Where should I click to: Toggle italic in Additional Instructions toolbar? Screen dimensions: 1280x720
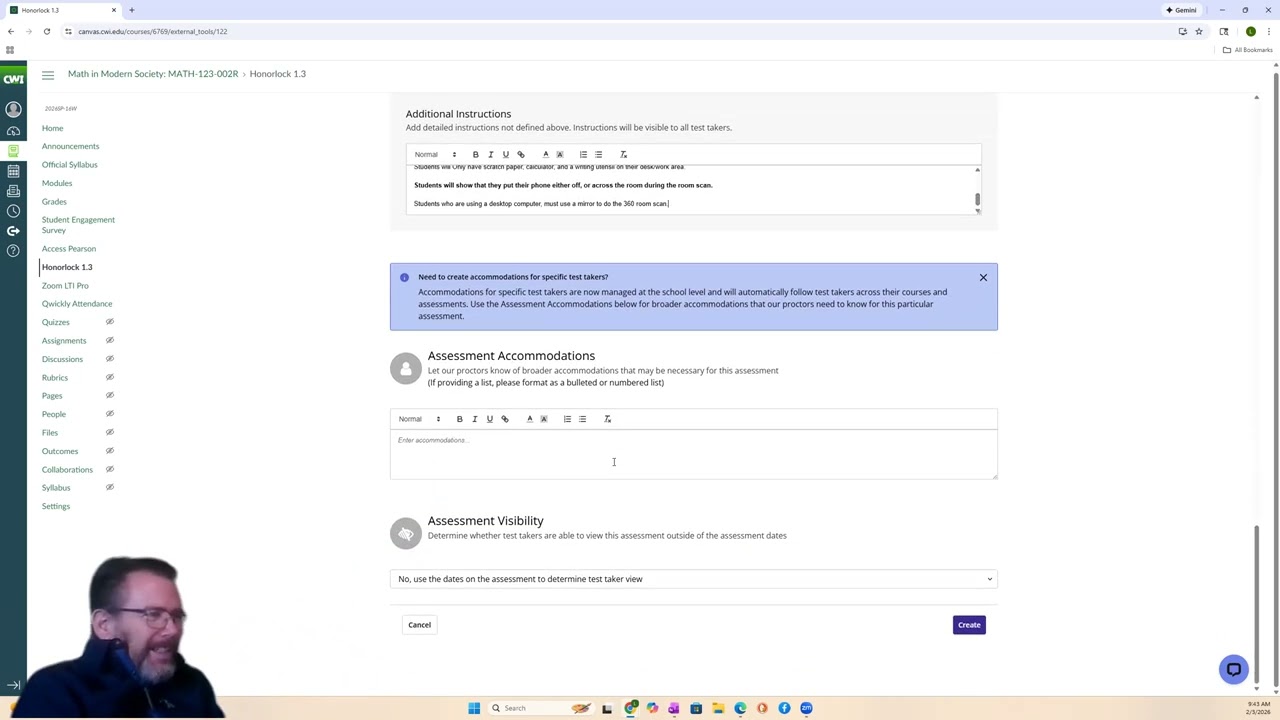point(490,154)
